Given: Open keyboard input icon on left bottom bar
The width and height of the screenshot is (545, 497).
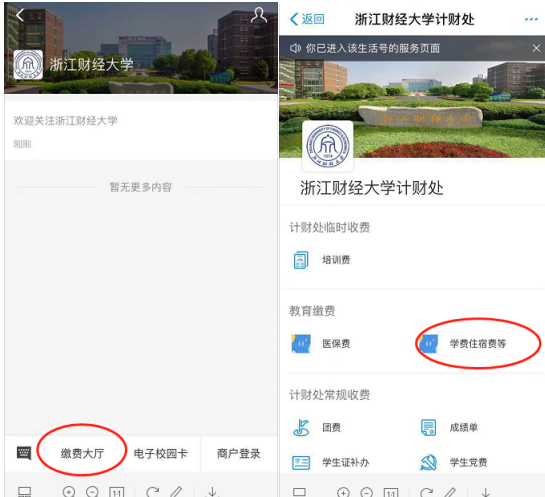Looking at the screenshot, I should [24, 453].
